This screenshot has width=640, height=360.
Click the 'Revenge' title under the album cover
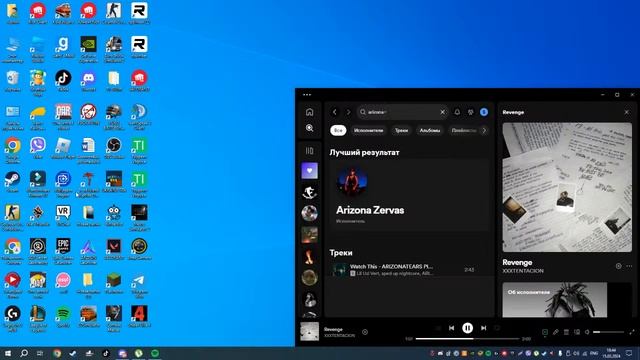click(x=517, y=262)
